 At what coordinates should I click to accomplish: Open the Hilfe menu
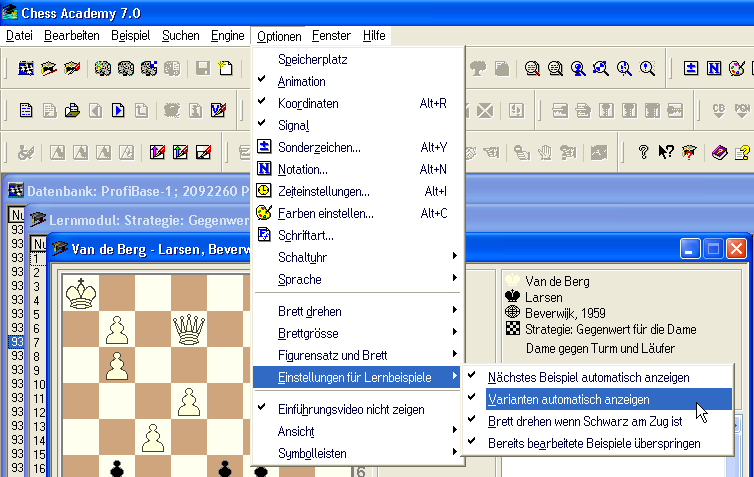click(374, 36)
